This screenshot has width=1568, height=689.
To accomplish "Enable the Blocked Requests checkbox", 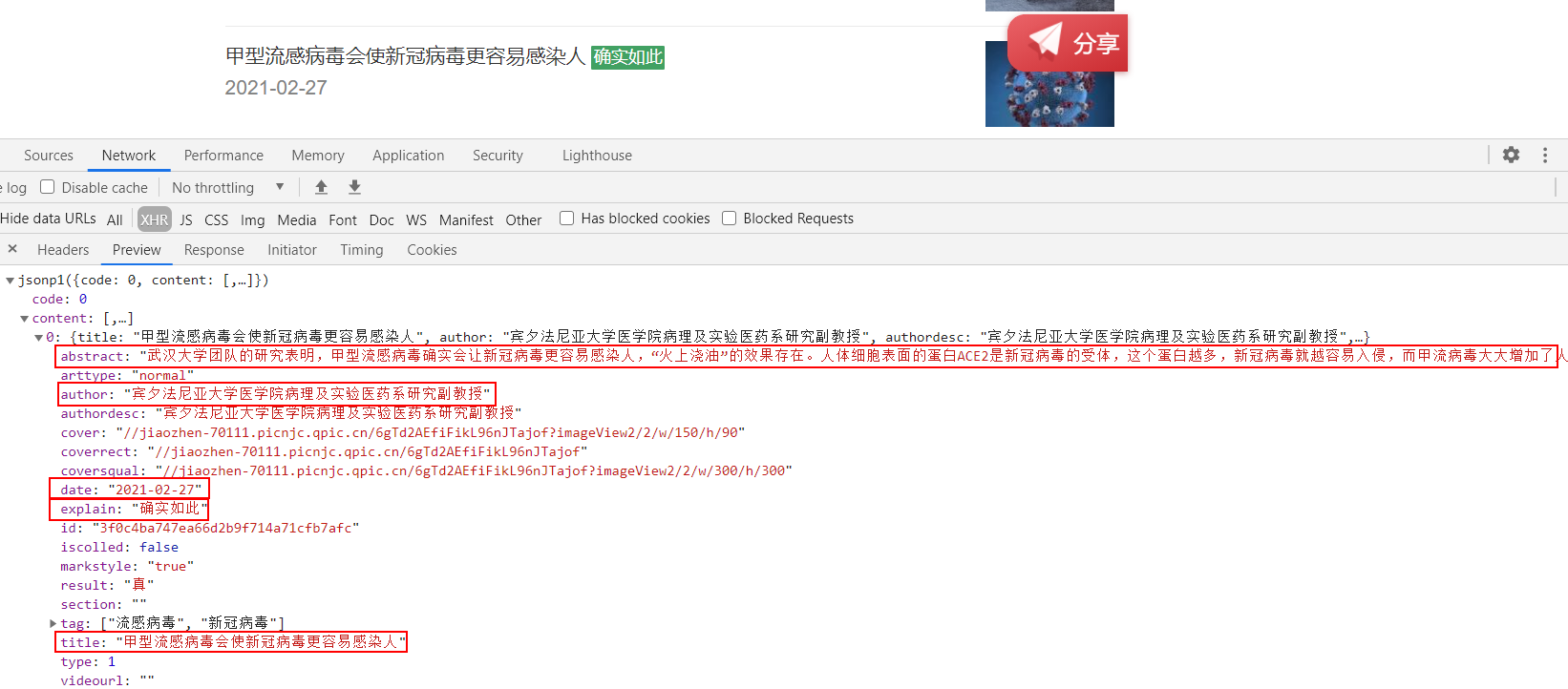I will 729,219.
